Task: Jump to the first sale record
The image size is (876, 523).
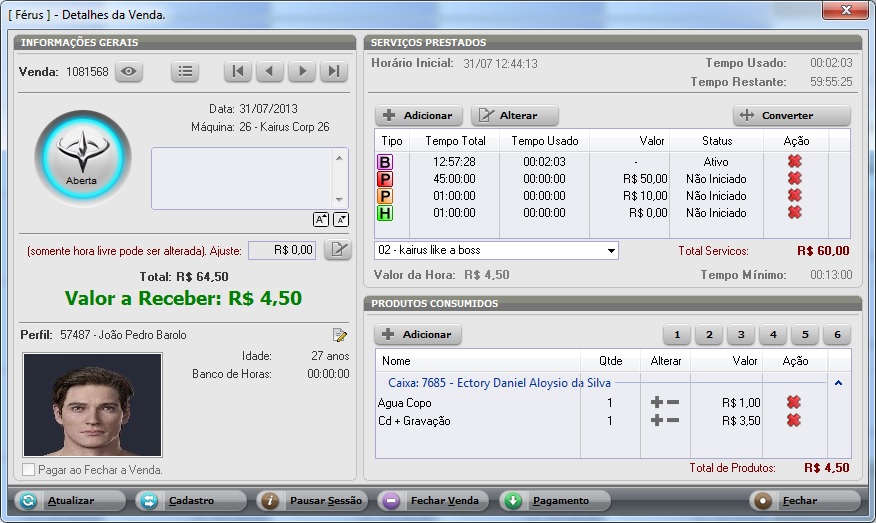Action: click(x=238, y=72)
